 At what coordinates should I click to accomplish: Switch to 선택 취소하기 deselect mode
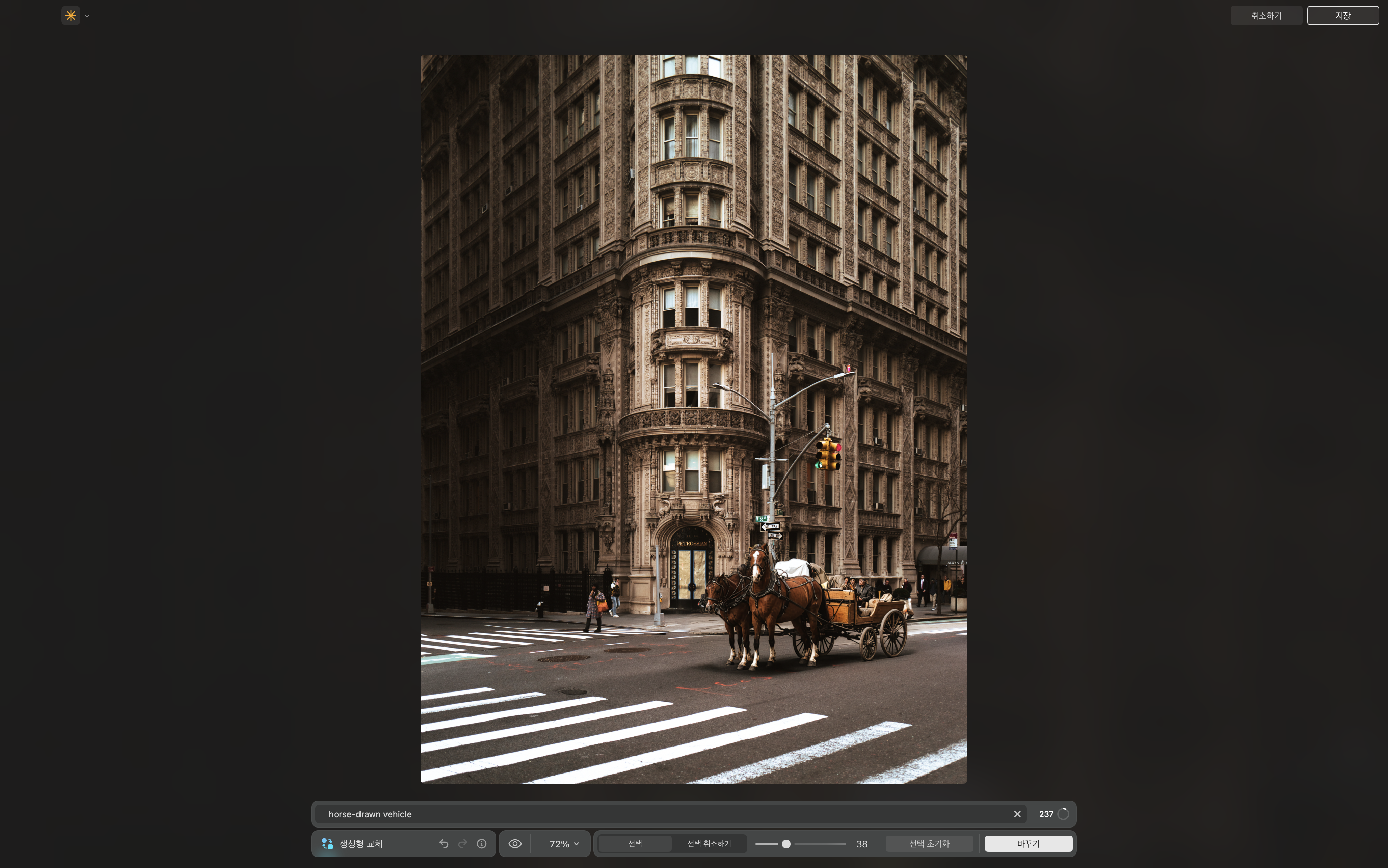pos(709,843)
